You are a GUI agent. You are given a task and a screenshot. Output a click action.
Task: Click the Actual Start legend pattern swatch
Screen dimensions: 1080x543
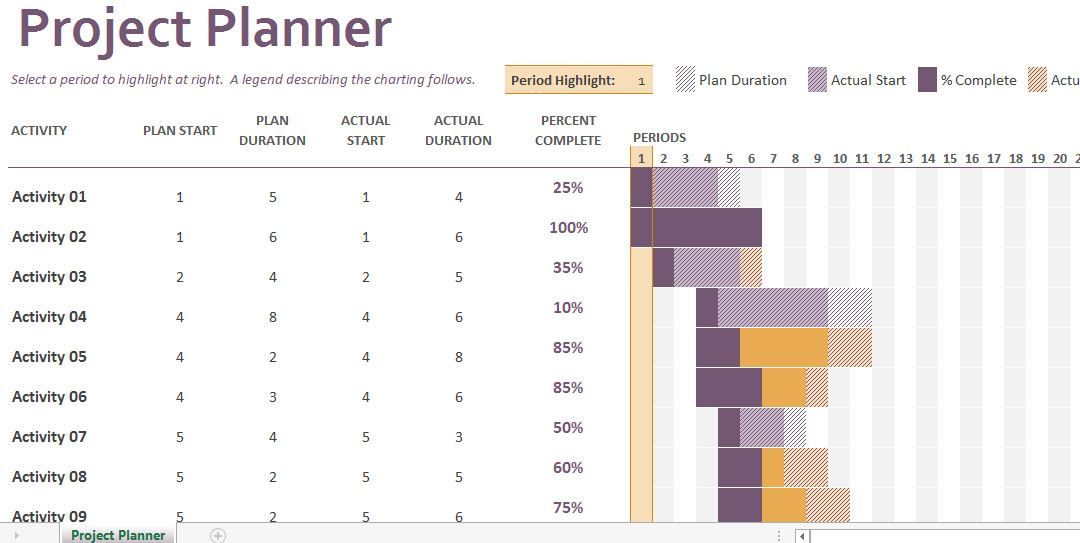817,80
